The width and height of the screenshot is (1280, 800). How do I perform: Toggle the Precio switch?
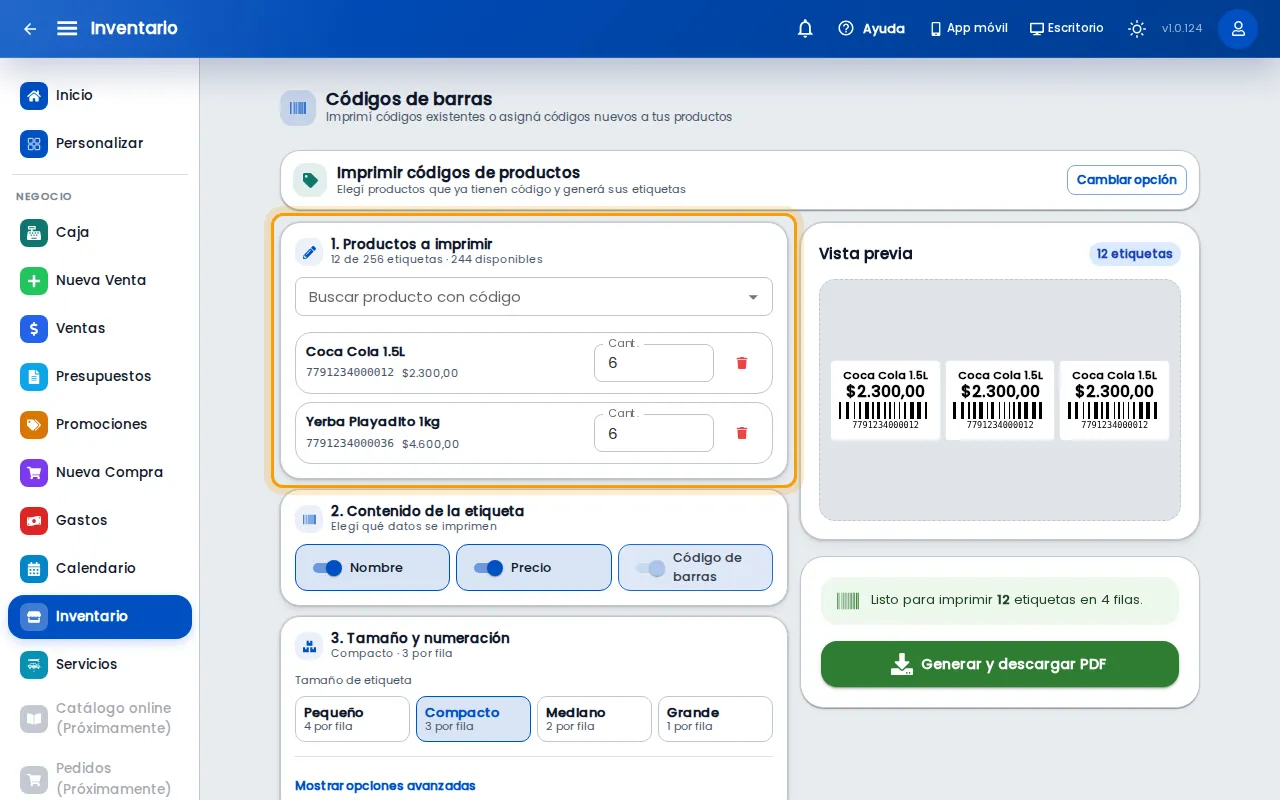[x=489, y=568]
